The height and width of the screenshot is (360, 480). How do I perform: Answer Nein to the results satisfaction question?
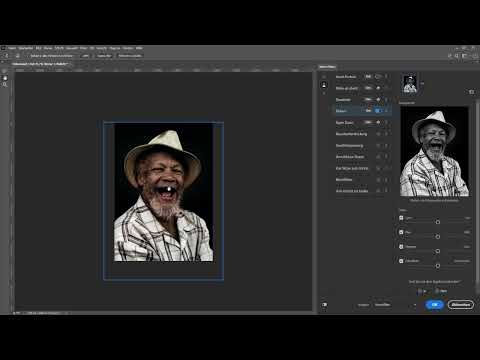tap(441, 291)
